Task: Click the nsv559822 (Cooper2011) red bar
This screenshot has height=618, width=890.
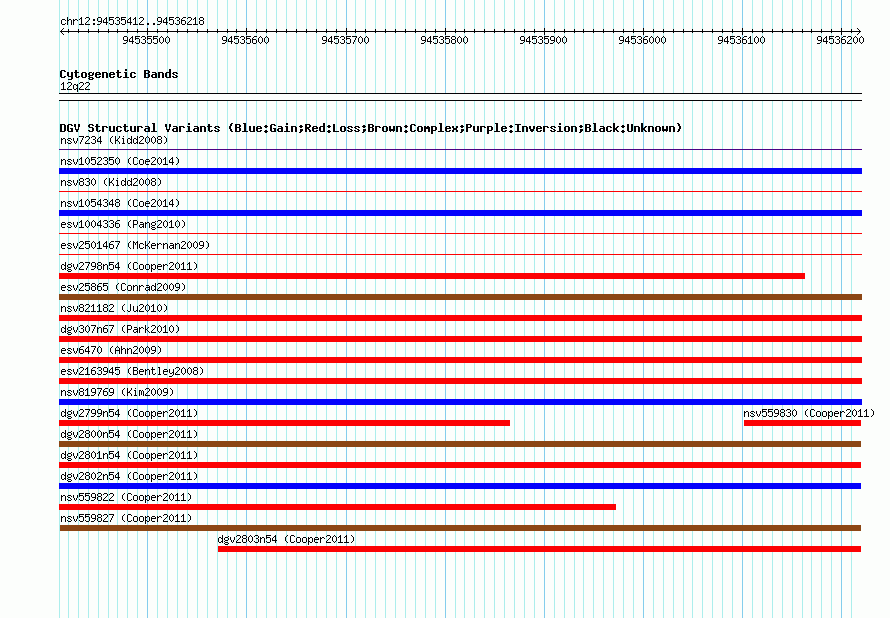Action: coord(338,507)
